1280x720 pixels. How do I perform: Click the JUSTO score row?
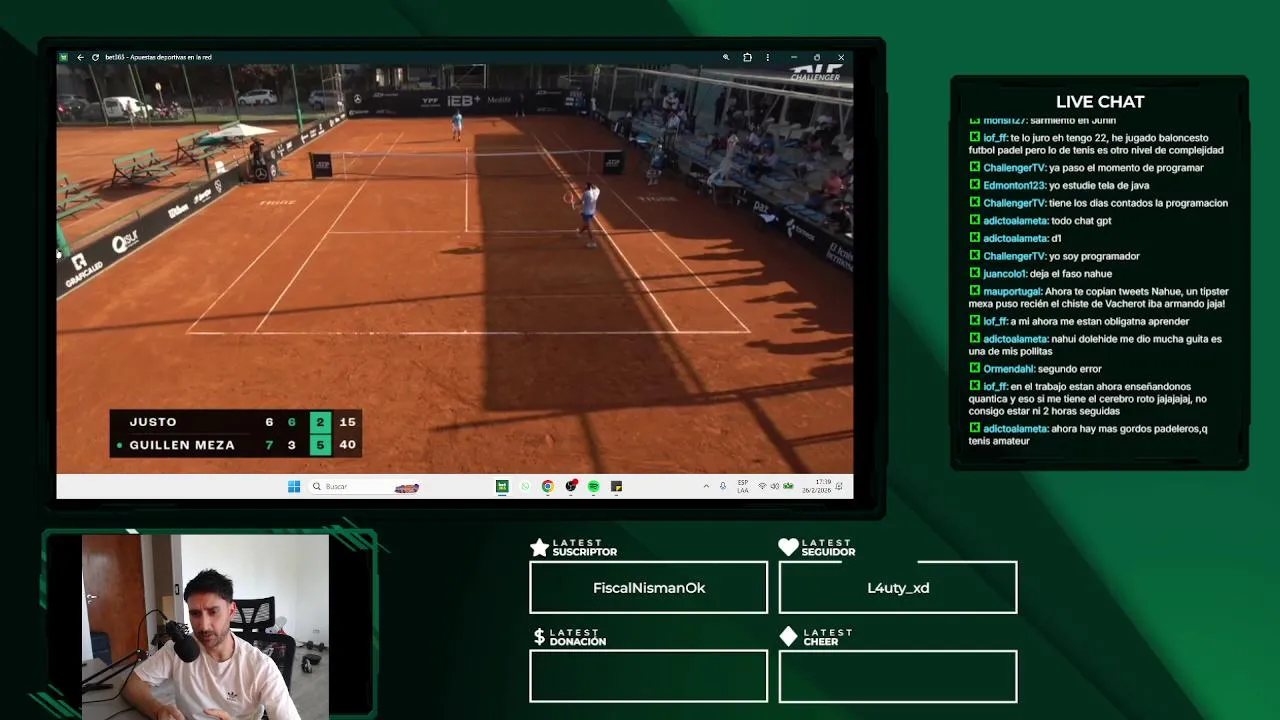[x=236, y=422]
